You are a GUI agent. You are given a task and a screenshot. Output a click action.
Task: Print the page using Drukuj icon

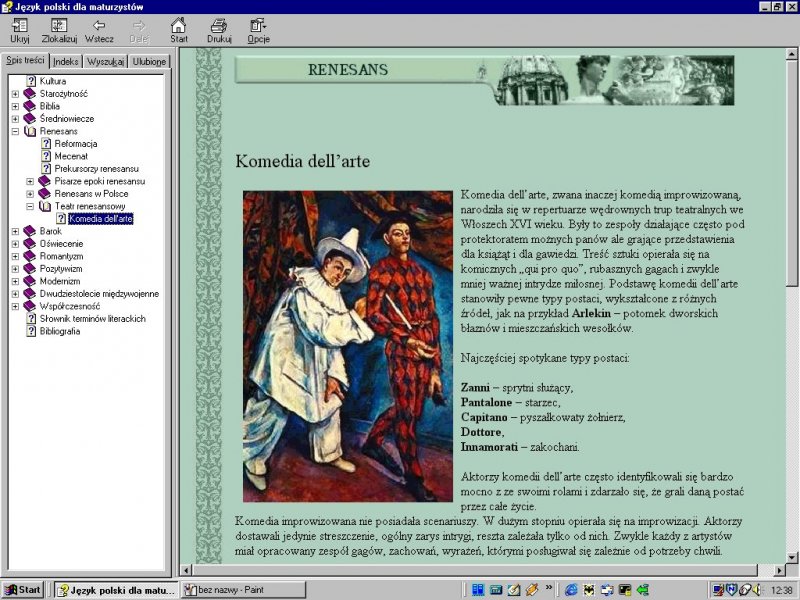(219, 26)
